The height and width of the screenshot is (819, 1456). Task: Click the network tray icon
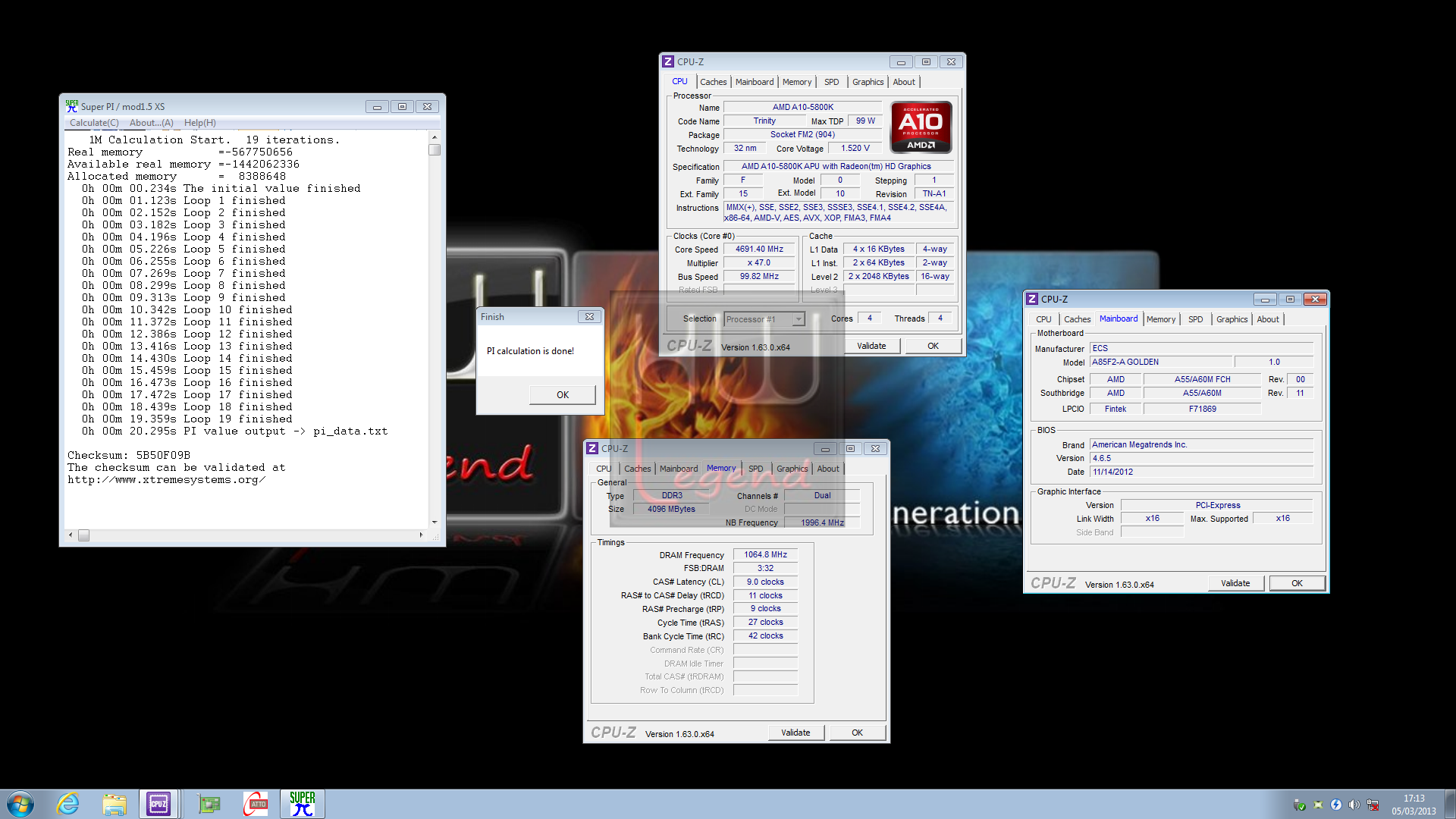pos(1373,805)
